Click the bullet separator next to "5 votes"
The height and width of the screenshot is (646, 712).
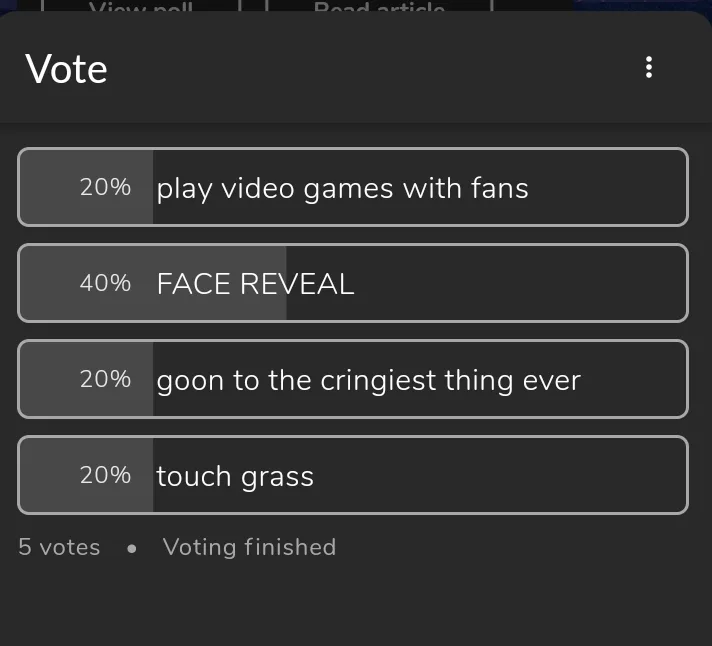click(131, 548)
